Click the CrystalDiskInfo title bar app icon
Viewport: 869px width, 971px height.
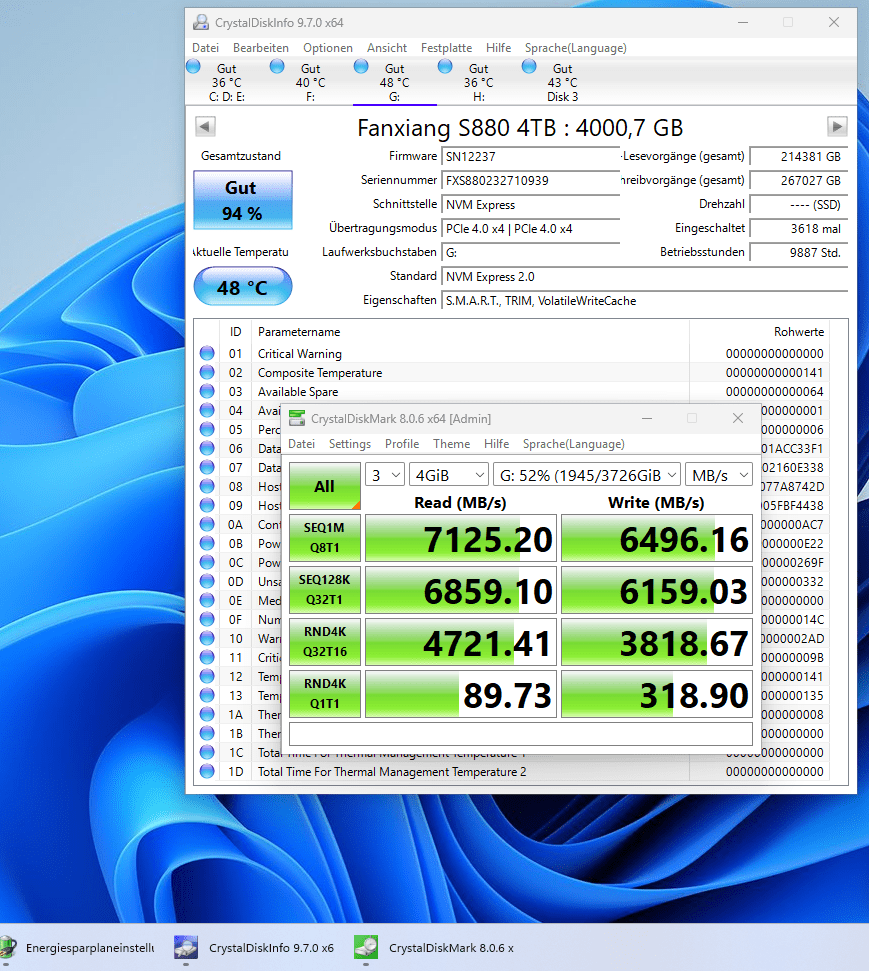201,22
